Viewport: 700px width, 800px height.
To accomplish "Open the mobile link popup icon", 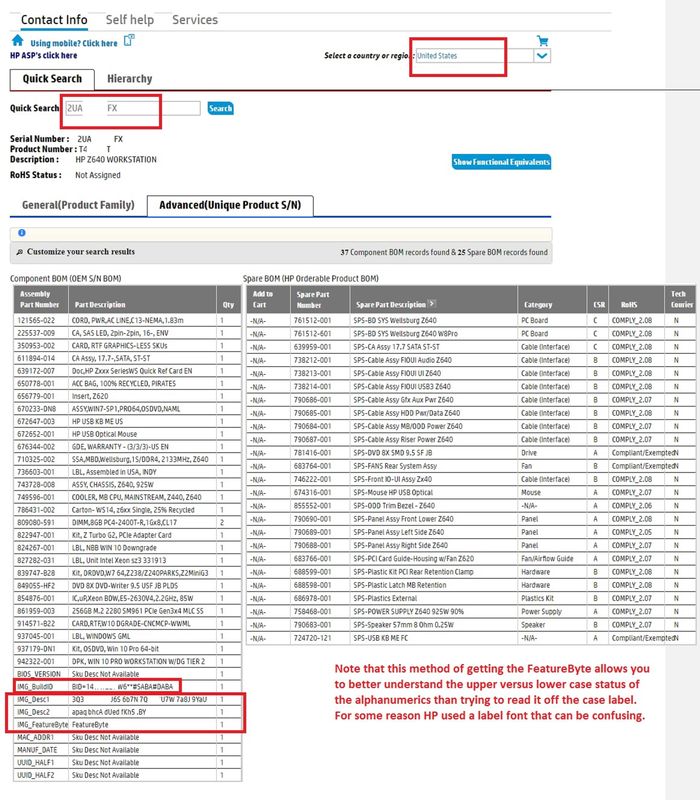I will (x=130, y=40).
